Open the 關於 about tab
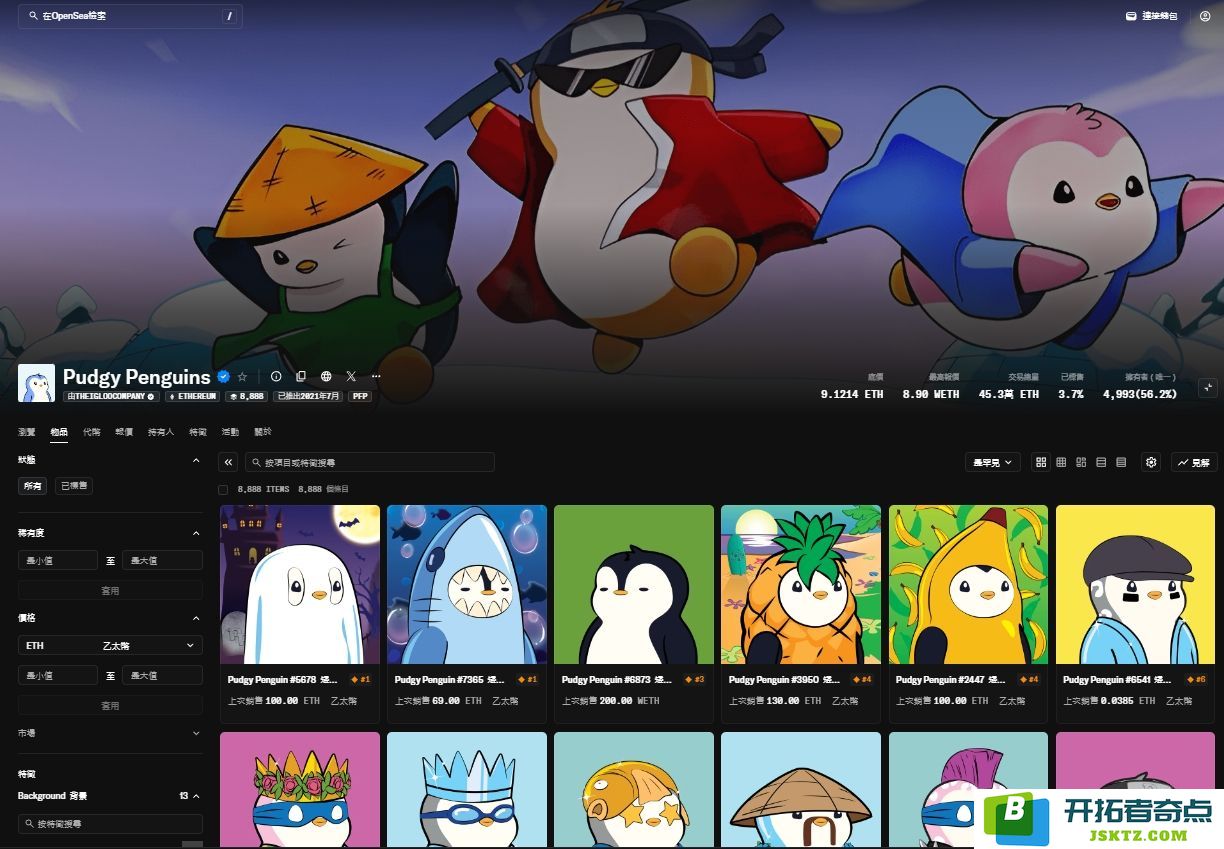 point(263,432)
